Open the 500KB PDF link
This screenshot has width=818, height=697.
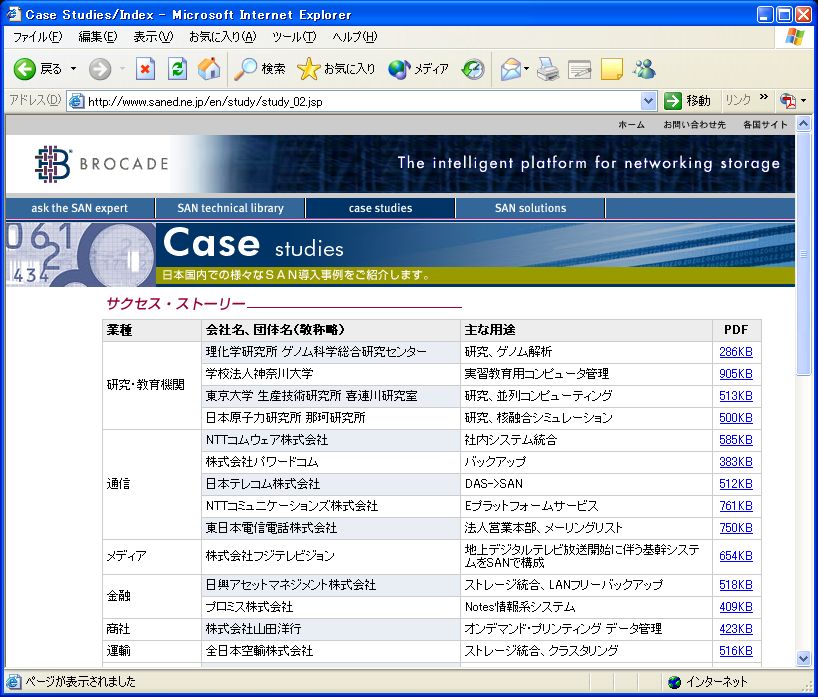[736, 418]
